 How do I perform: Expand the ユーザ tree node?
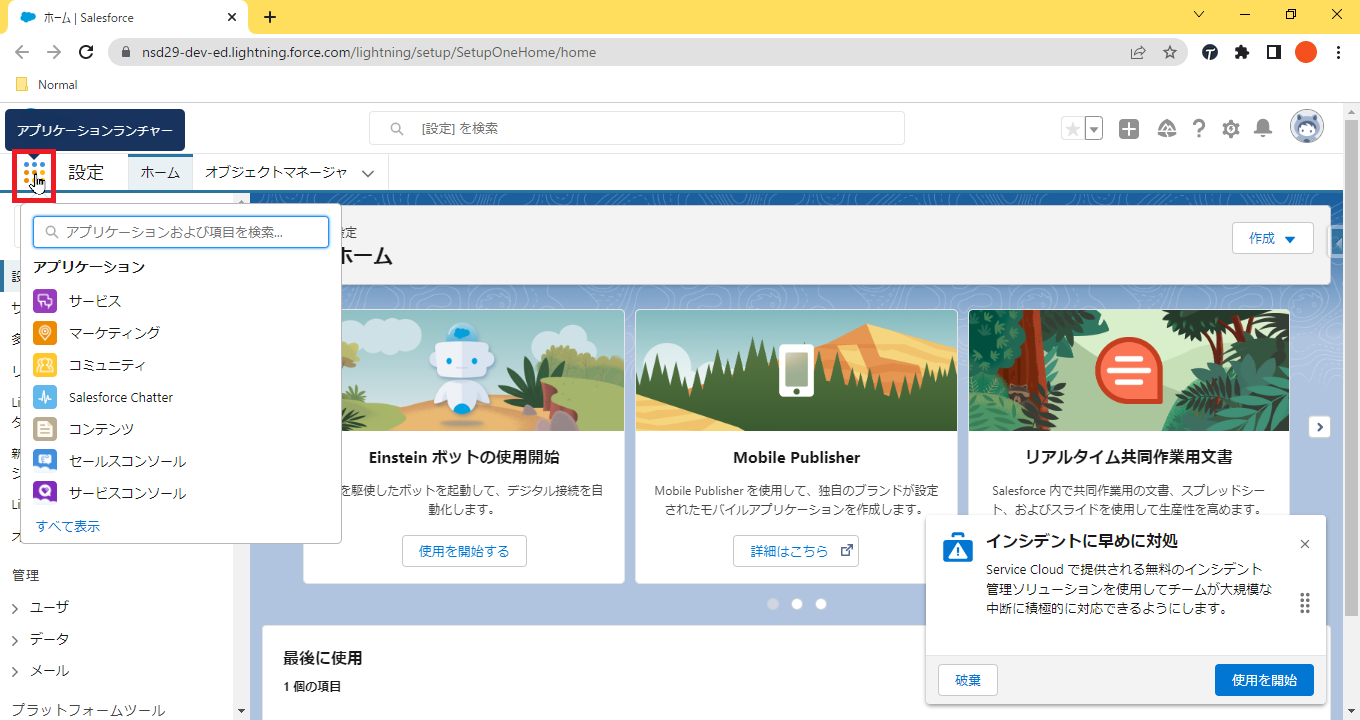tap(15, 607)
